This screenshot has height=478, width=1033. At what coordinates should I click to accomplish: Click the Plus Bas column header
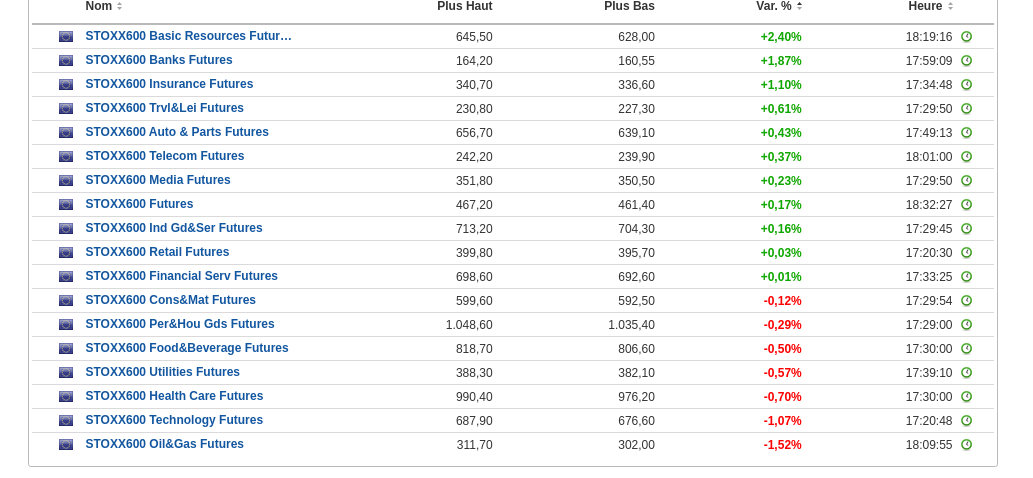coord(629,6)
